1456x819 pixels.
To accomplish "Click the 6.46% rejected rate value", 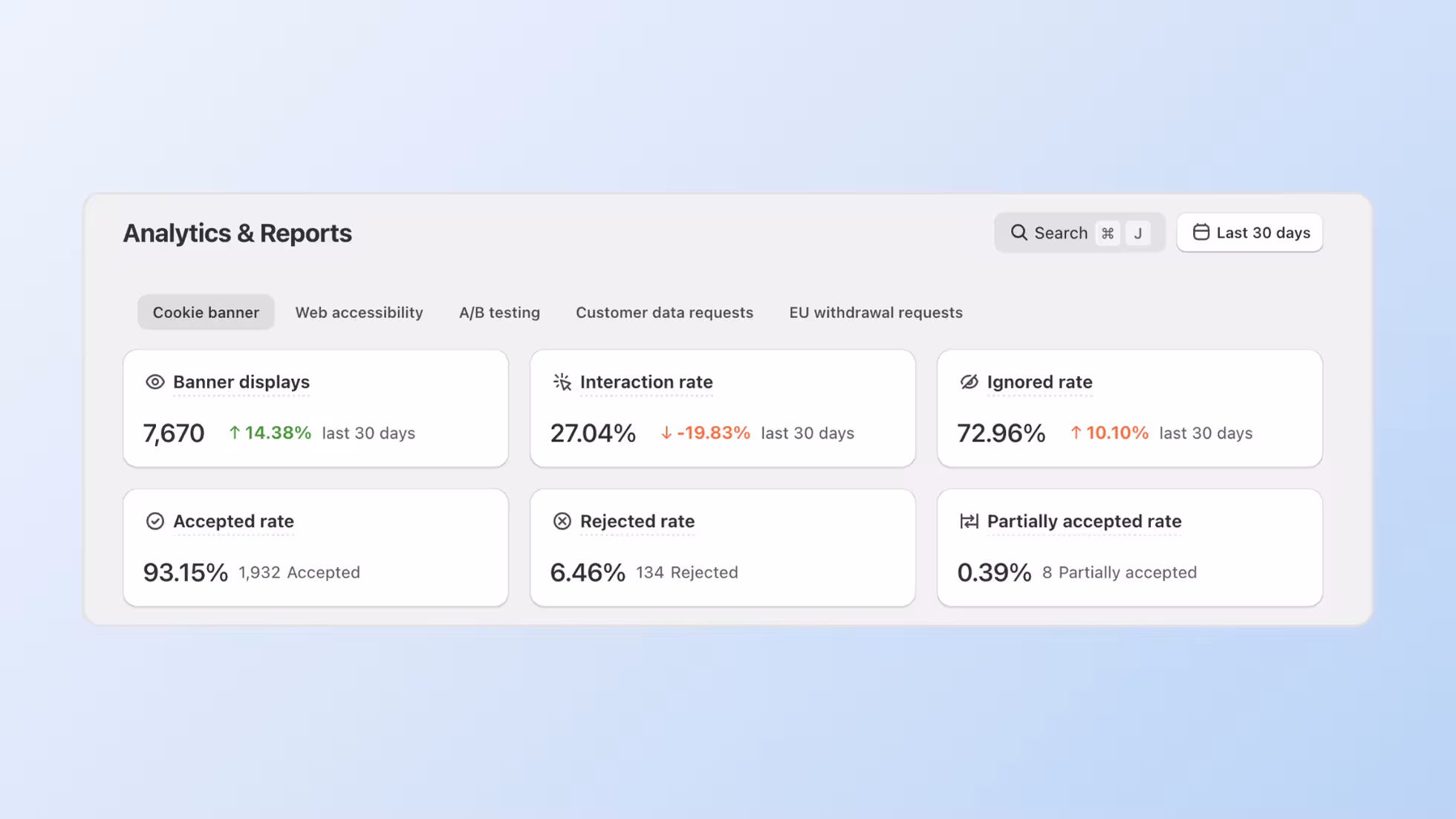I will click(588, 572).
